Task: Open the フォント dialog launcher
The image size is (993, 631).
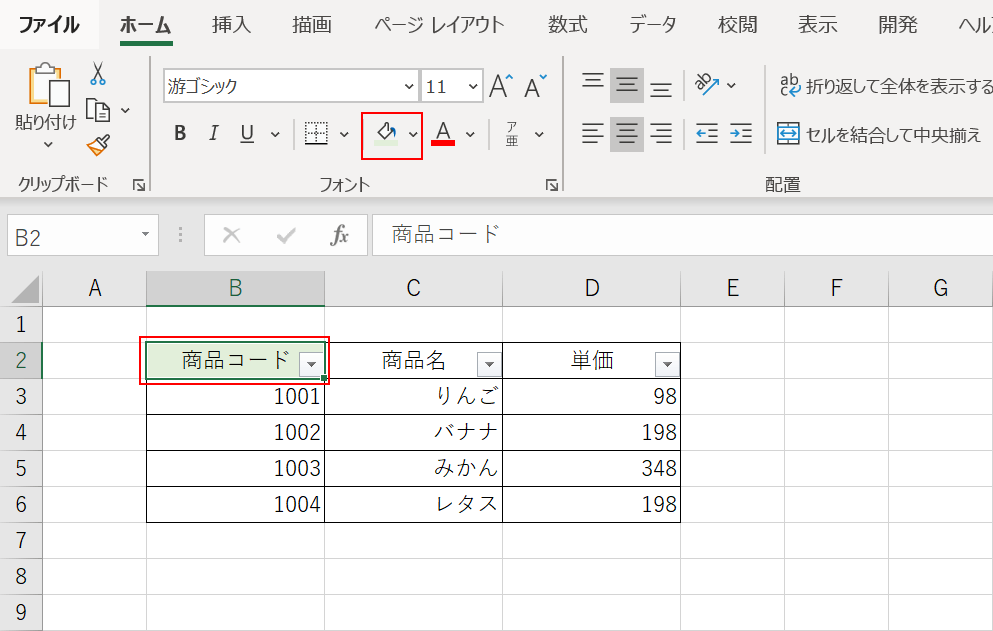Action: (551, 184)
